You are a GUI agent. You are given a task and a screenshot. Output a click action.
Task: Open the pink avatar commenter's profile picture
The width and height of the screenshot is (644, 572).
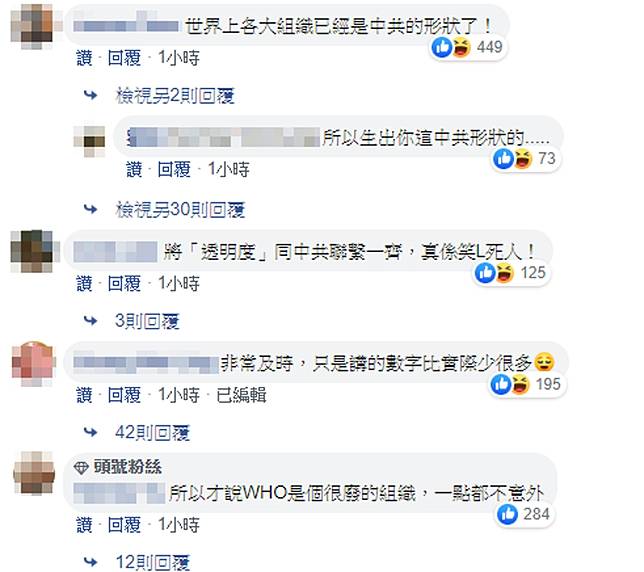point(33,364)
